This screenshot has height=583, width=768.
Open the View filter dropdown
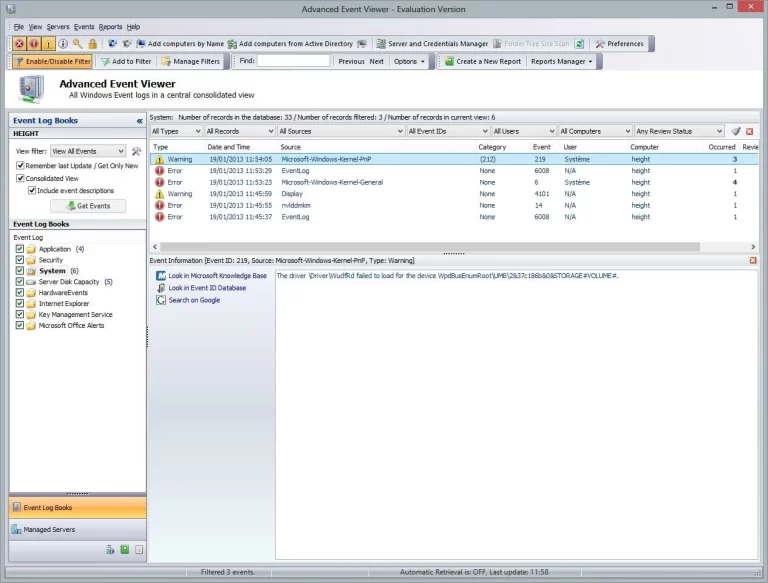pyautogui.click(x=88, y=151)
